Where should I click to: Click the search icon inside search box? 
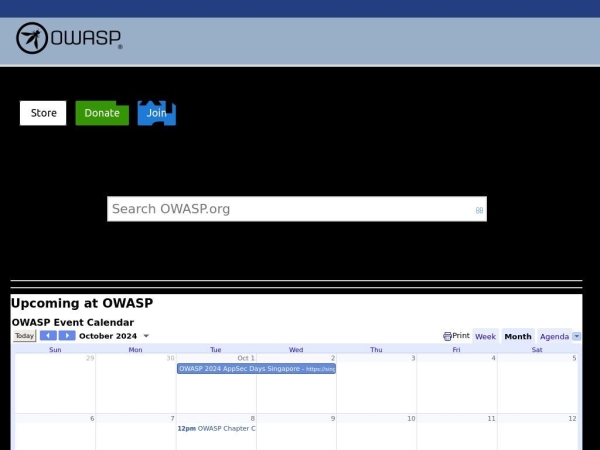click(x=479, y=210)
